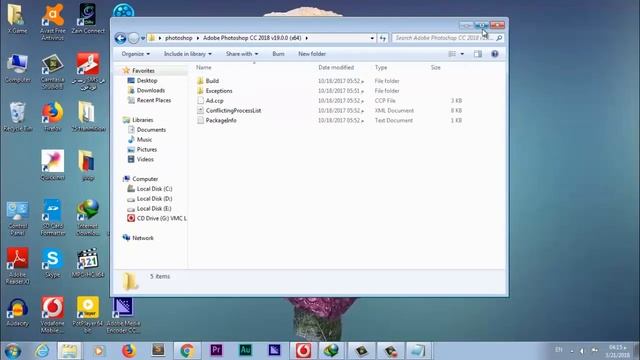Open the Windows Start menu
640x360 pixels.
[x=12, y=351]
